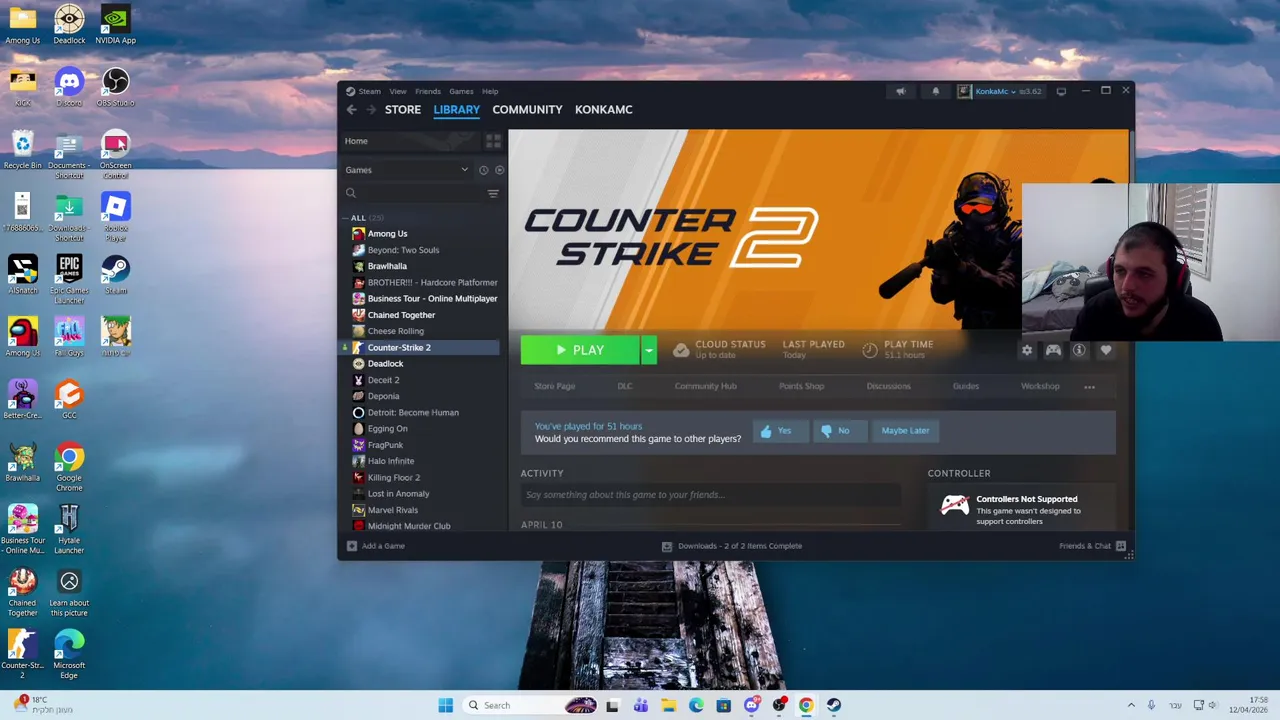Open File Explorer from the taskbar
This screenshot has height=720, width=1280.
(x=668, y=705)
